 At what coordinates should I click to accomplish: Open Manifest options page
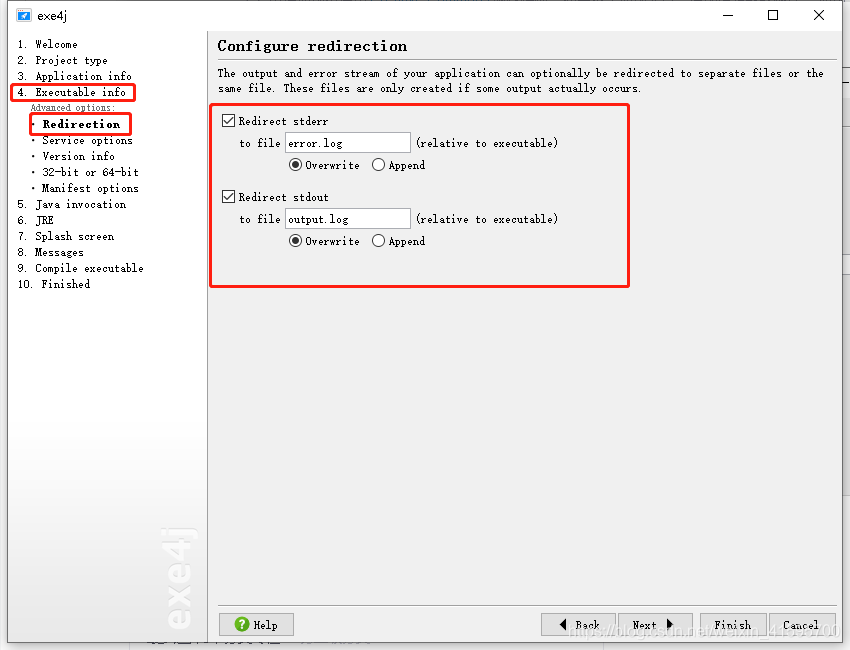[90, 188]
